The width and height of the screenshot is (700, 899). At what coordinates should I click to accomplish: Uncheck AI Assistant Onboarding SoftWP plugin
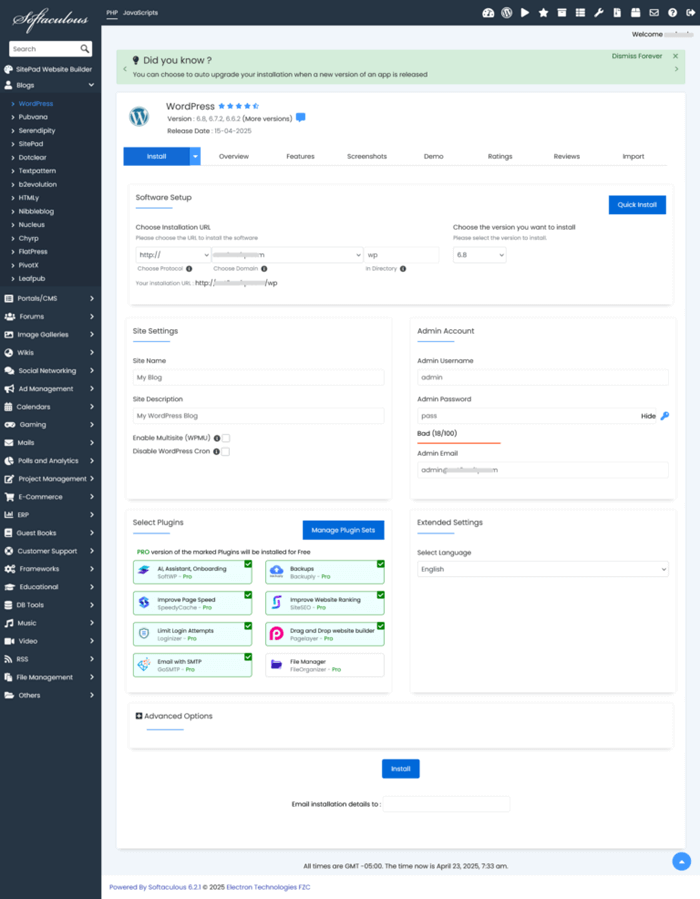248,564
